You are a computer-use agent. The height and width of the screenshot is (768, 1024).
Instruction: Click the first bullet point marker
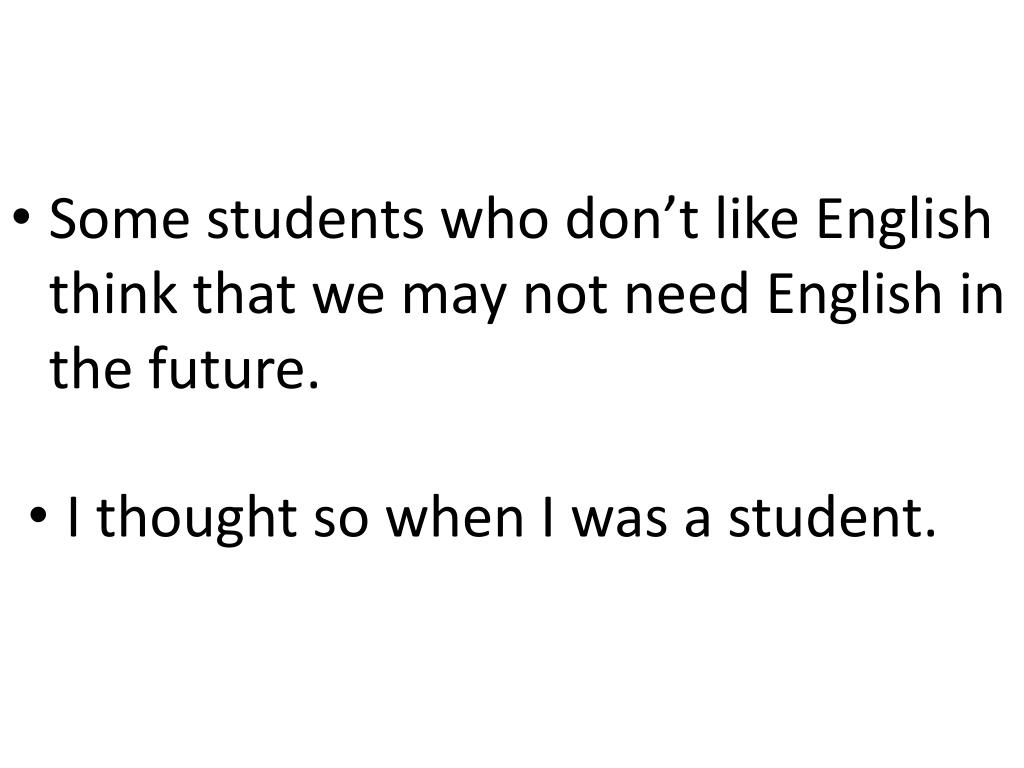tap(22, 216)
